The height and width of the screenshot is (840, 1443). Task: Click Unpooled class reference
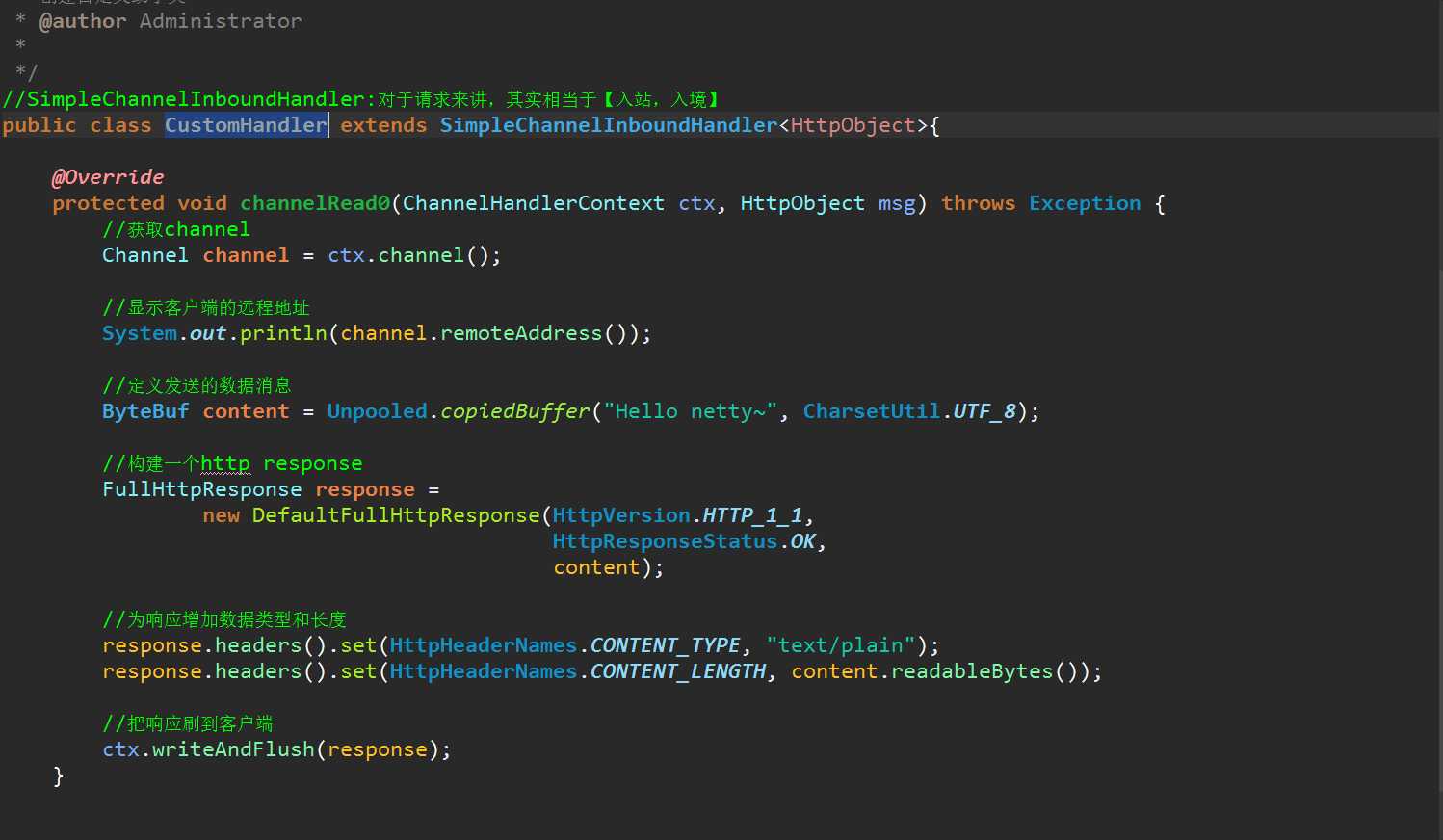[x=377, y=411]
